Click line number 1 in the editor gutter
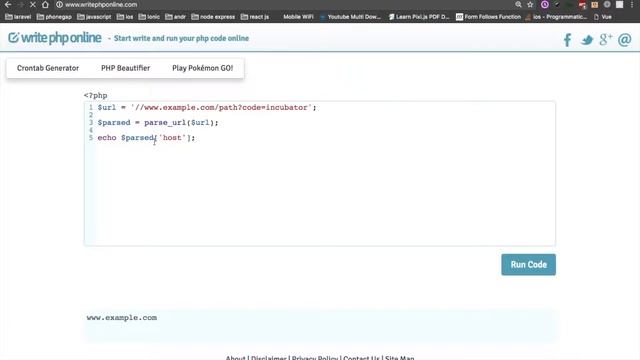 tap(91, 107)
